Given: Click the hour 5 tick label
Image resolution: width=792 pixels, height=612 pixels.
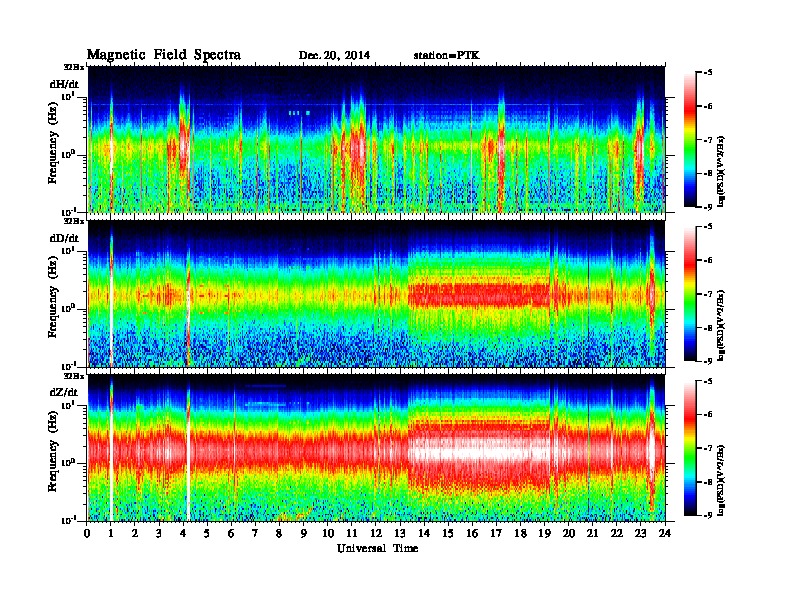Looking at the screenshot, I should click(x=207, y=534).
